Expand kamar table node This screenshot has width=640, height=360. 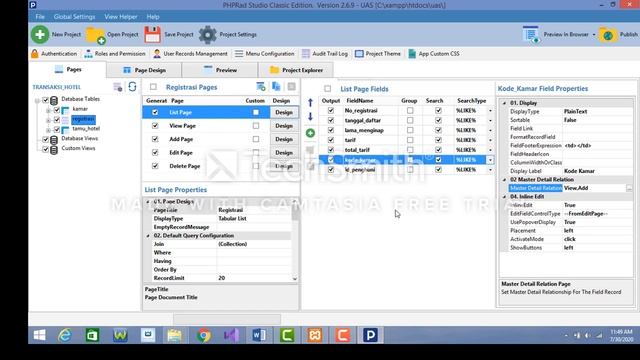[48, 110]
